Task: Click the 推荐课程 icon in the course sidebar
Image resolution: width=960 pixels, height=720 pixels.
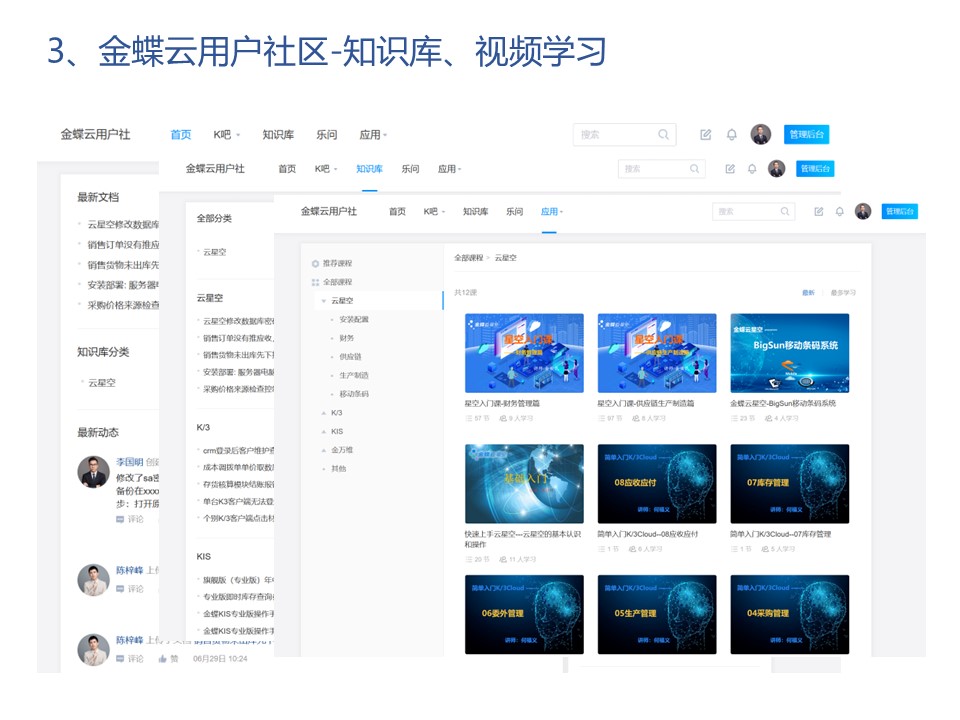Action: (x=315, y=263)
